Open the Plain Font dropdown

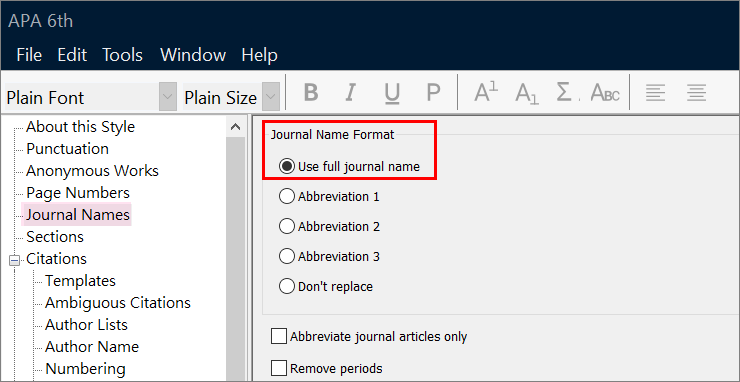click(168, 97)
